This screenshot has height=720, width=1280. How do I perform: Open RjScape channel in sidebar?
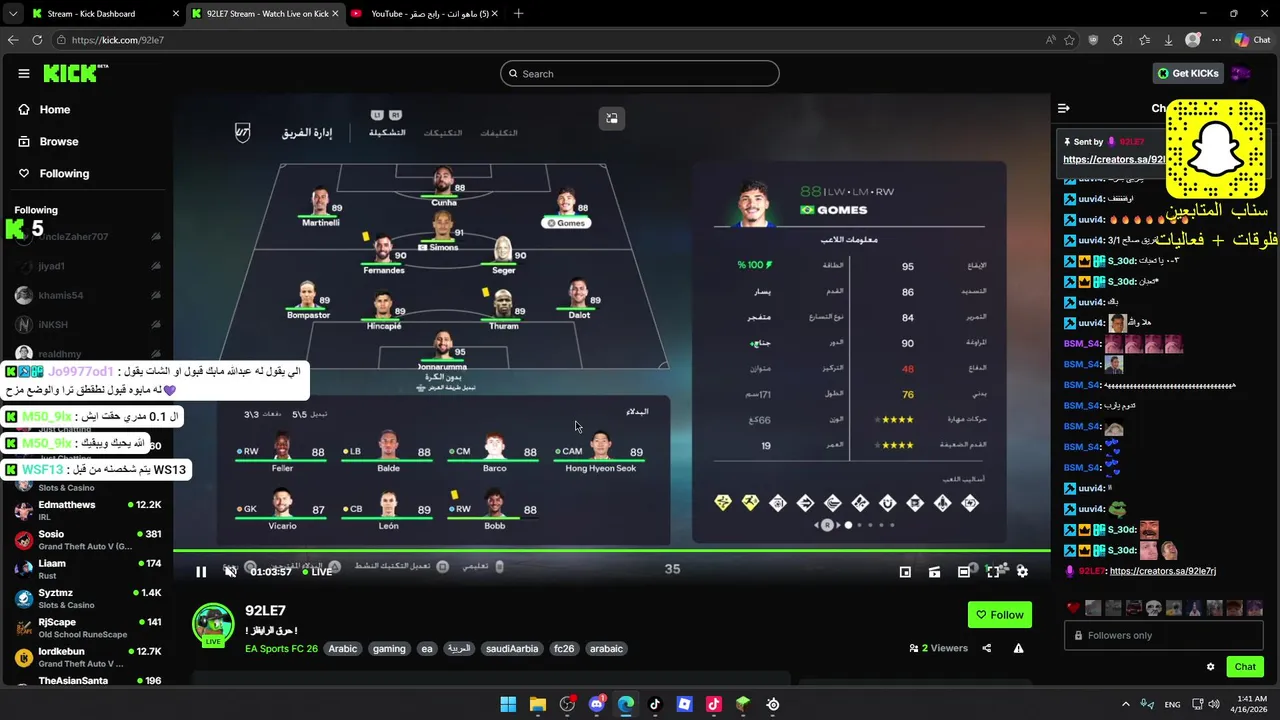click(87, 627)
